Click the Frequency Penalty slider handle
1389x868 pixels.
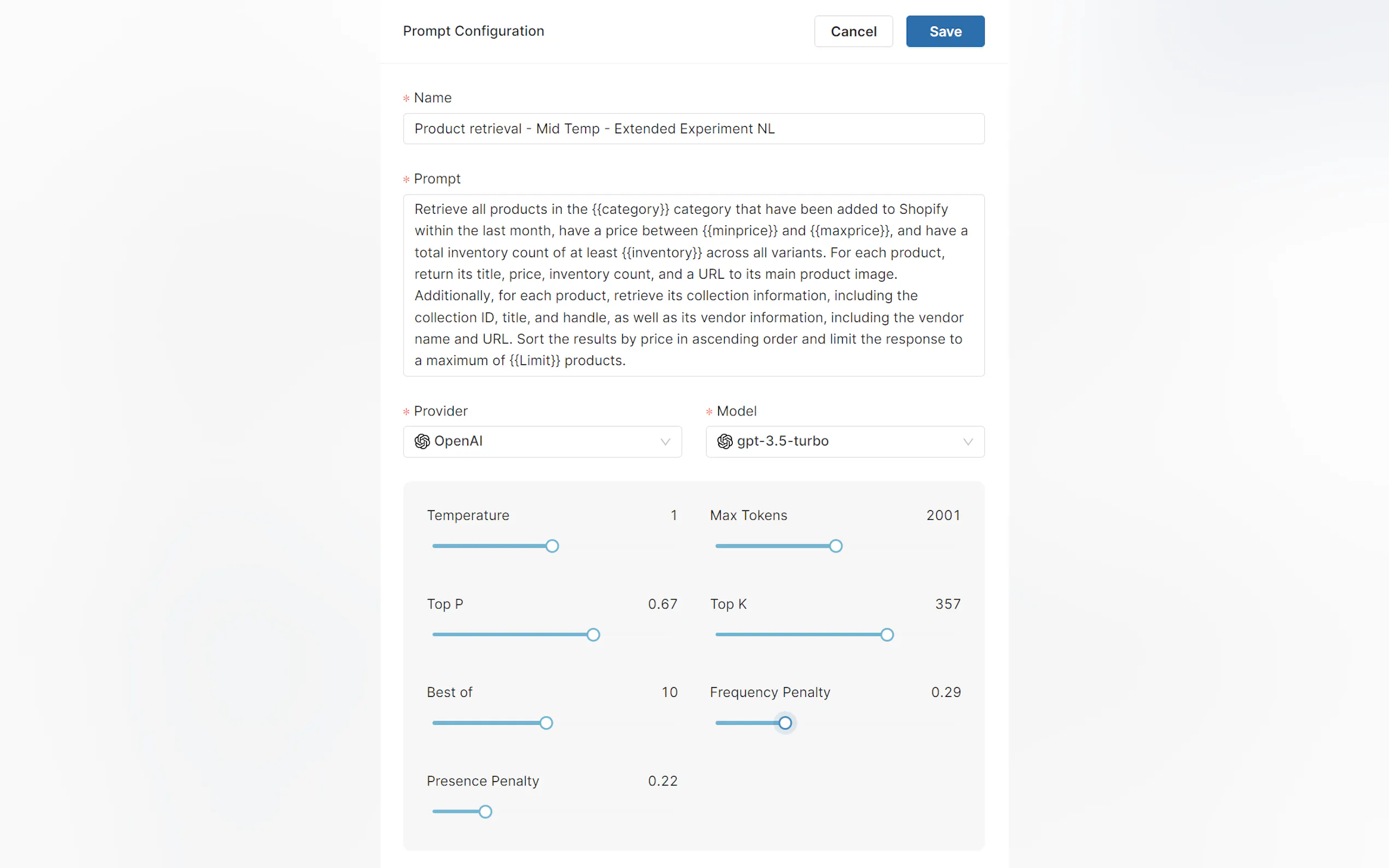[784, 723]
